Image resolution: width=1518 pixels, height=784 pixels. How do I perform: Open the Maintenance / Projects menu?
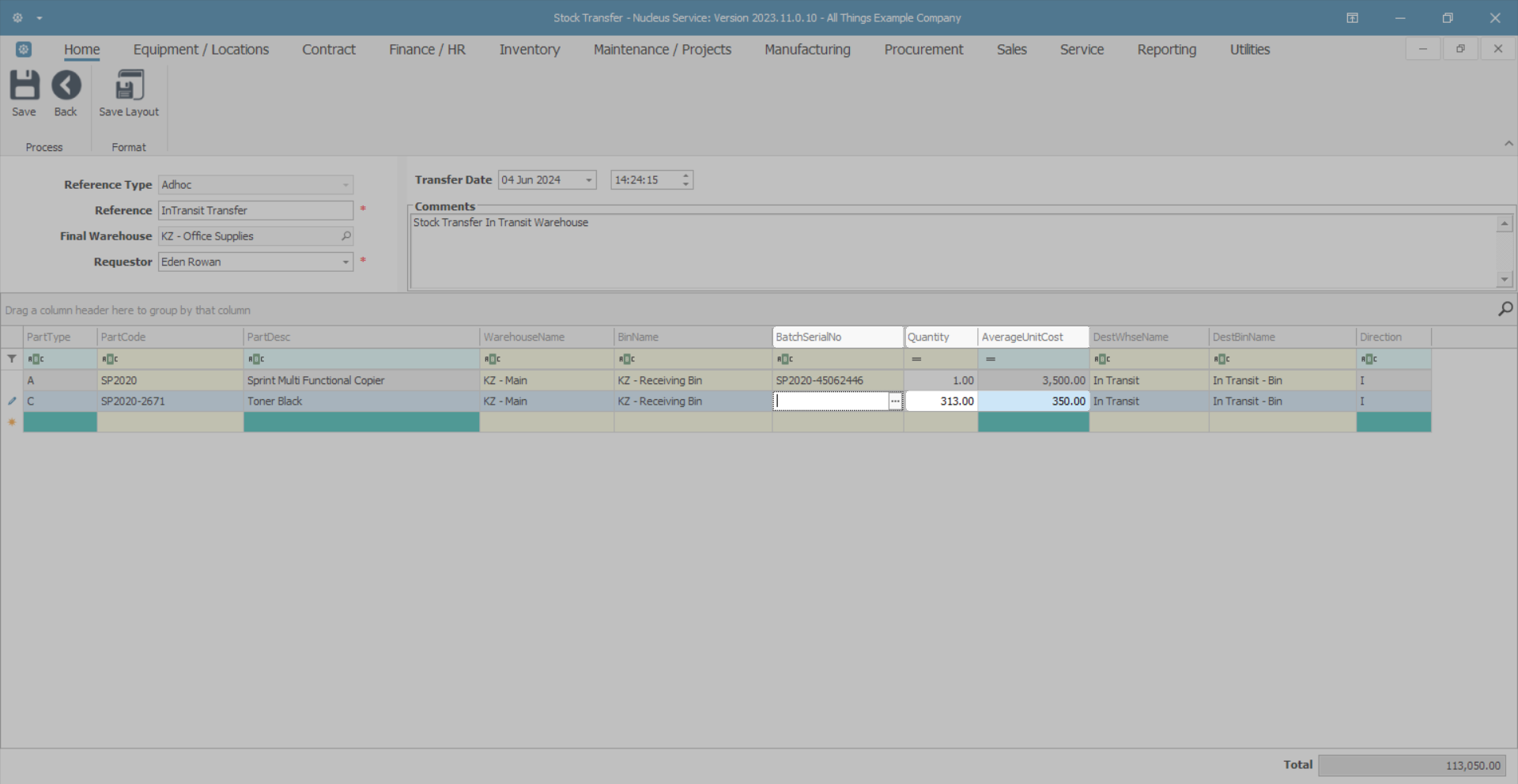[663, 49]
